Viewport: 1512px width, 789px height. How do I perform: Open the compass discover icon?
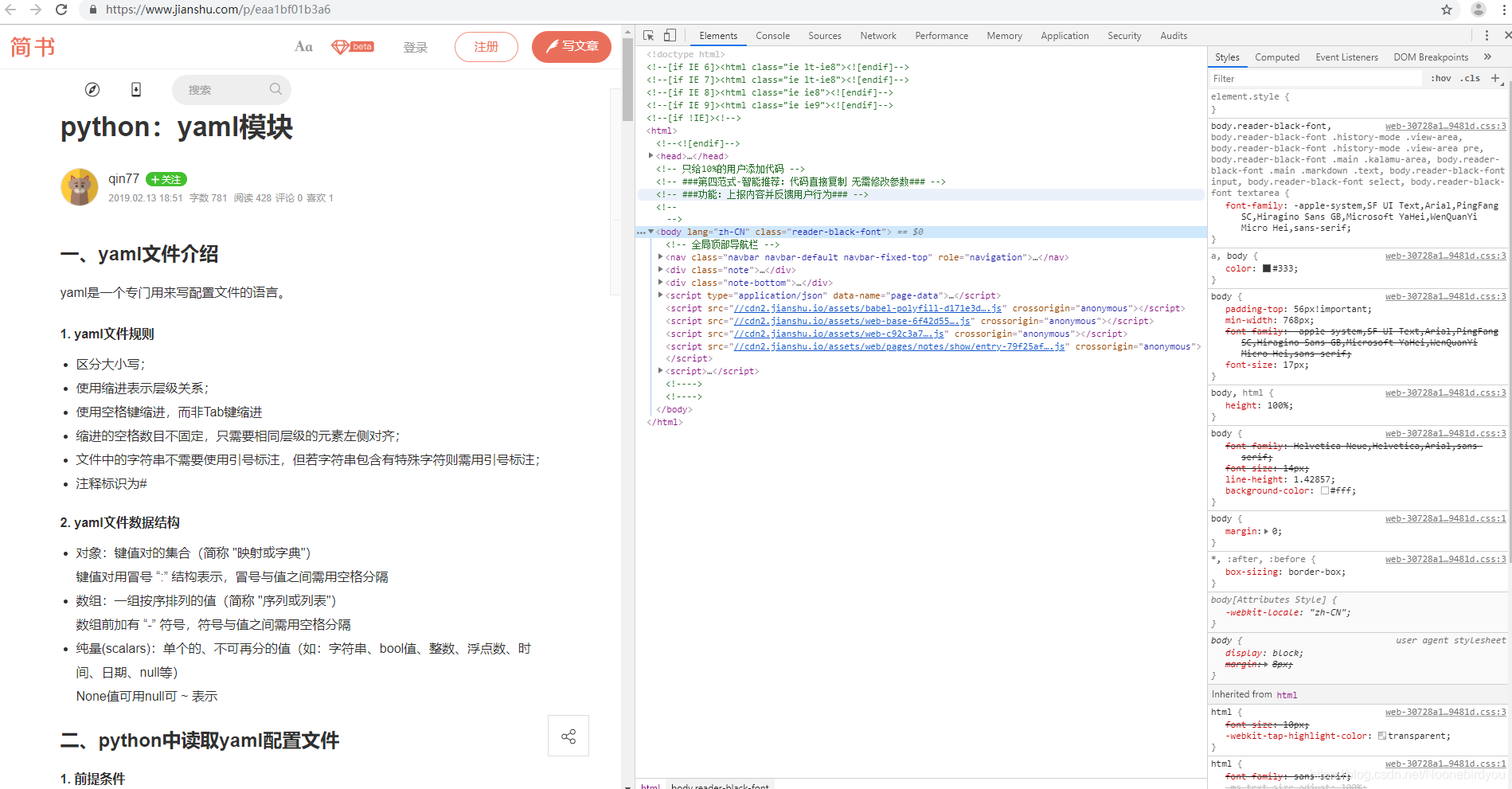click(92, 89)
